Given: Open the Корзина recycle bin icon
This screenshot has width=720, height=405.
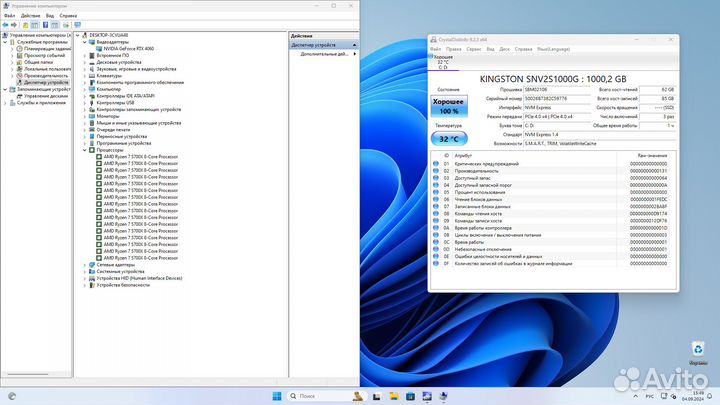Looking at the screenshot, I should pyautogui.click(x=698, y=353).
